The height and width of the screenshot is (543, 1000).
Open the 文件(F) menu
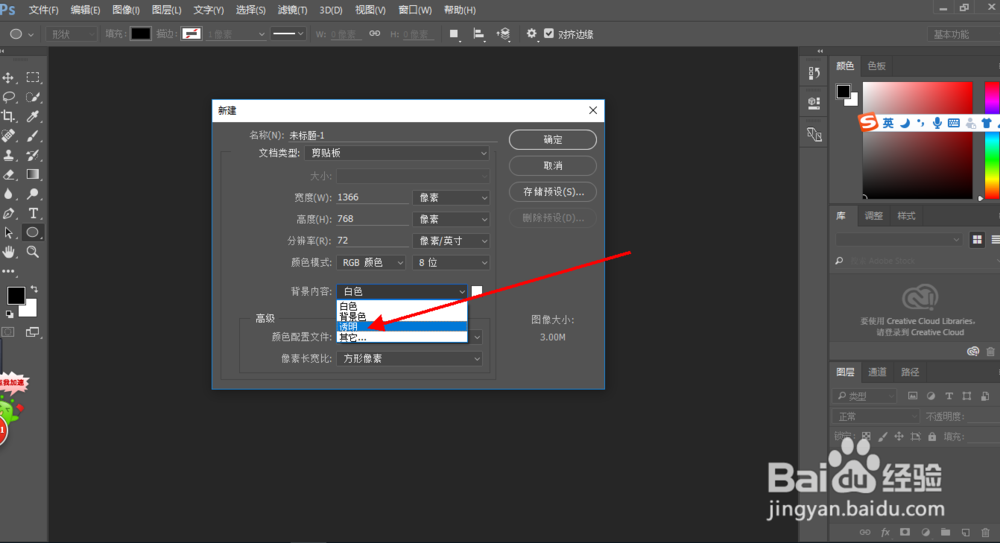click(43, 10)
